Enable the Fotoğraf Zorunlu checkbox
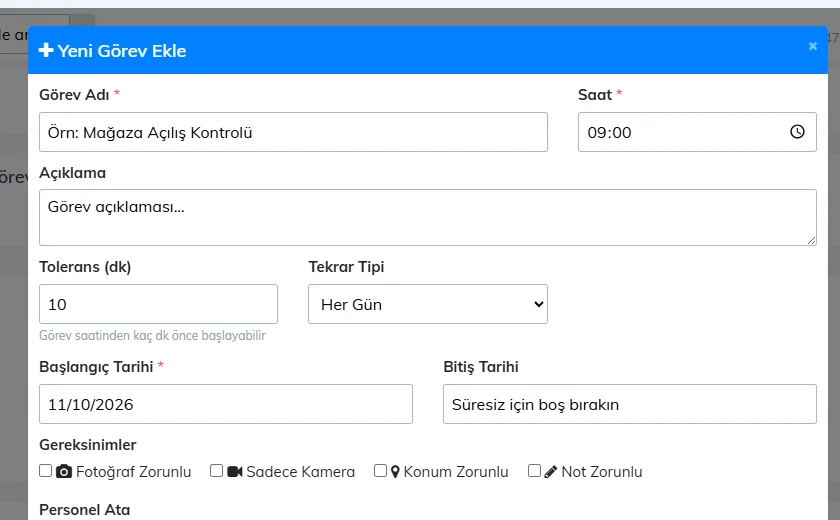The width and height of the screenshot is (840, 520). (46, 471)
